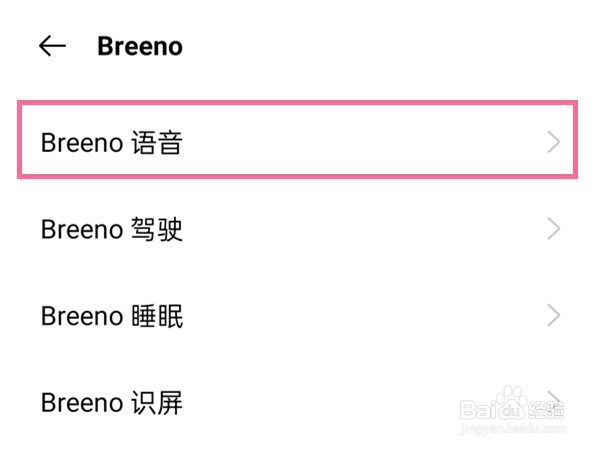Expand the Breeno 语音 chevron arrow
This screenshot has width=600, height=450.
[x=555, y=142]
